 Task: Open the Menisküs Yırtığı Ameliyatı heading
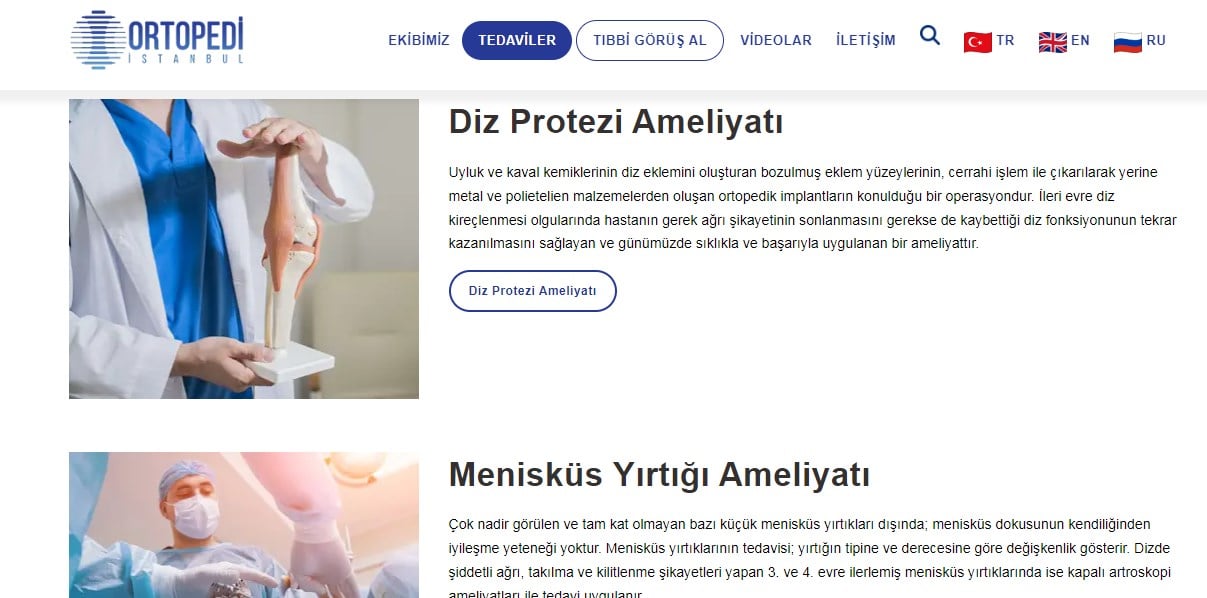[x=659, y=474]
